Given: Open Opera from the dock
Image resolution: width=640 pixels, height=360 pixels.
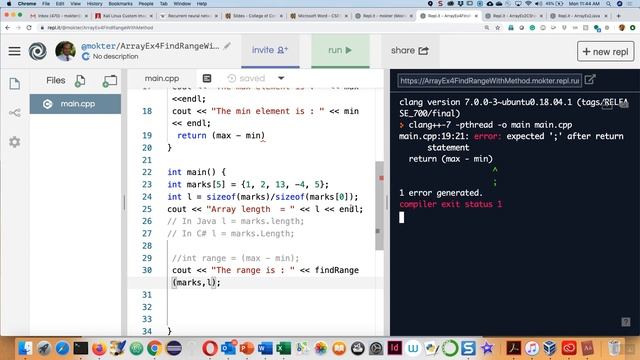Looking at the screenshot, I should pyautogui.click(x=209, y=348).
